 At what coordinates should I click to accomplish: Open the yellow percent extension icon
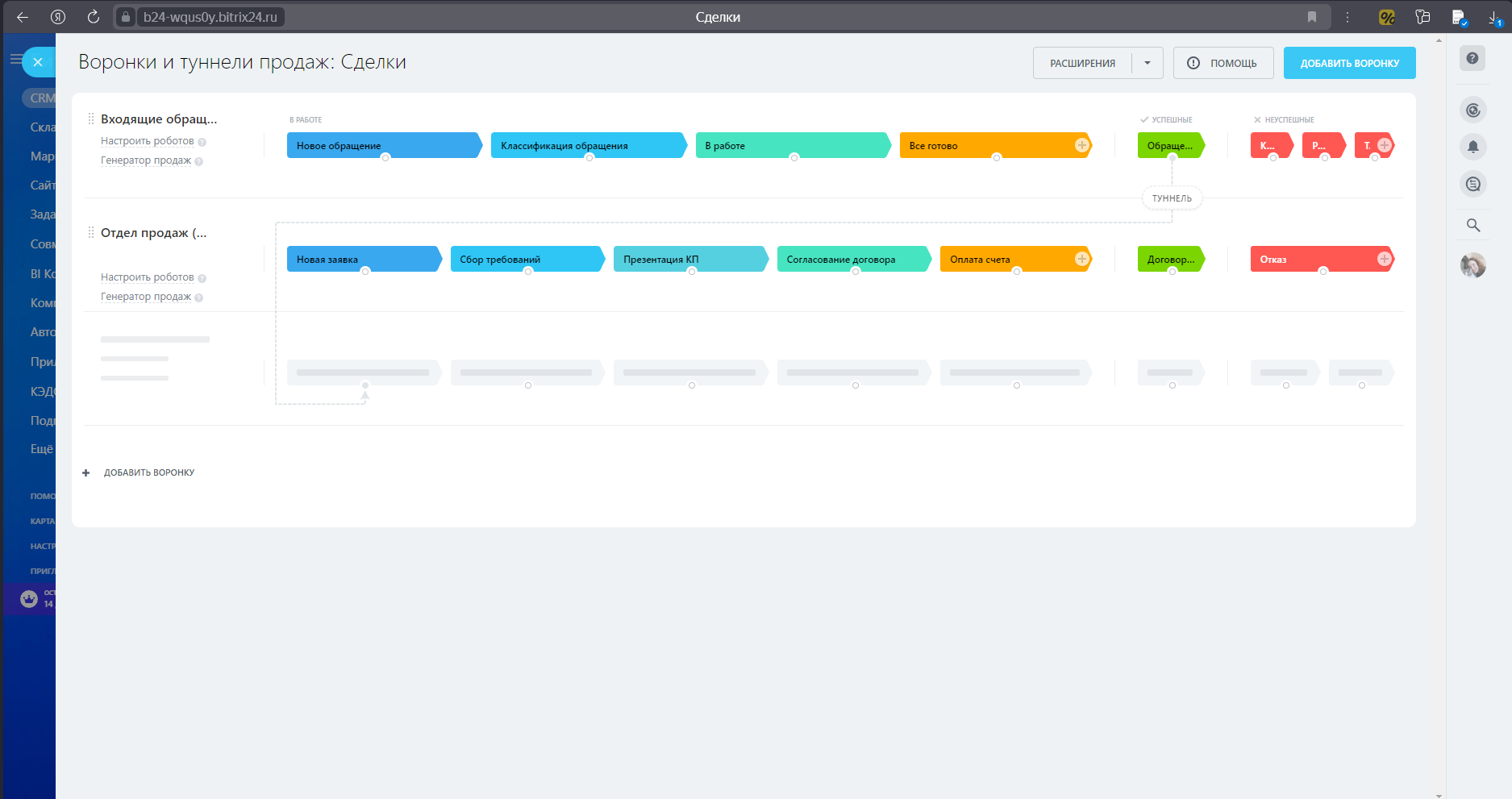(x=1387, y=17)
